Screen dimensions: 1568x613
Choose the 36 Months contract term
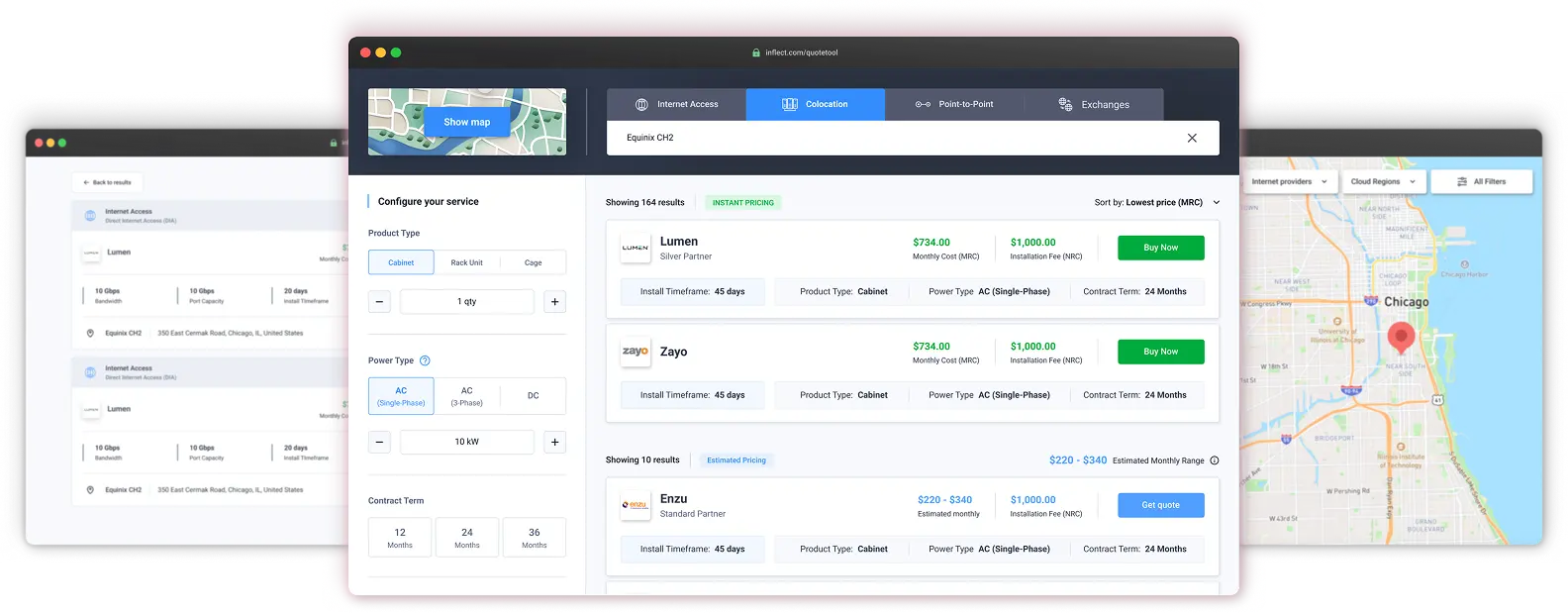pos(535,538)
